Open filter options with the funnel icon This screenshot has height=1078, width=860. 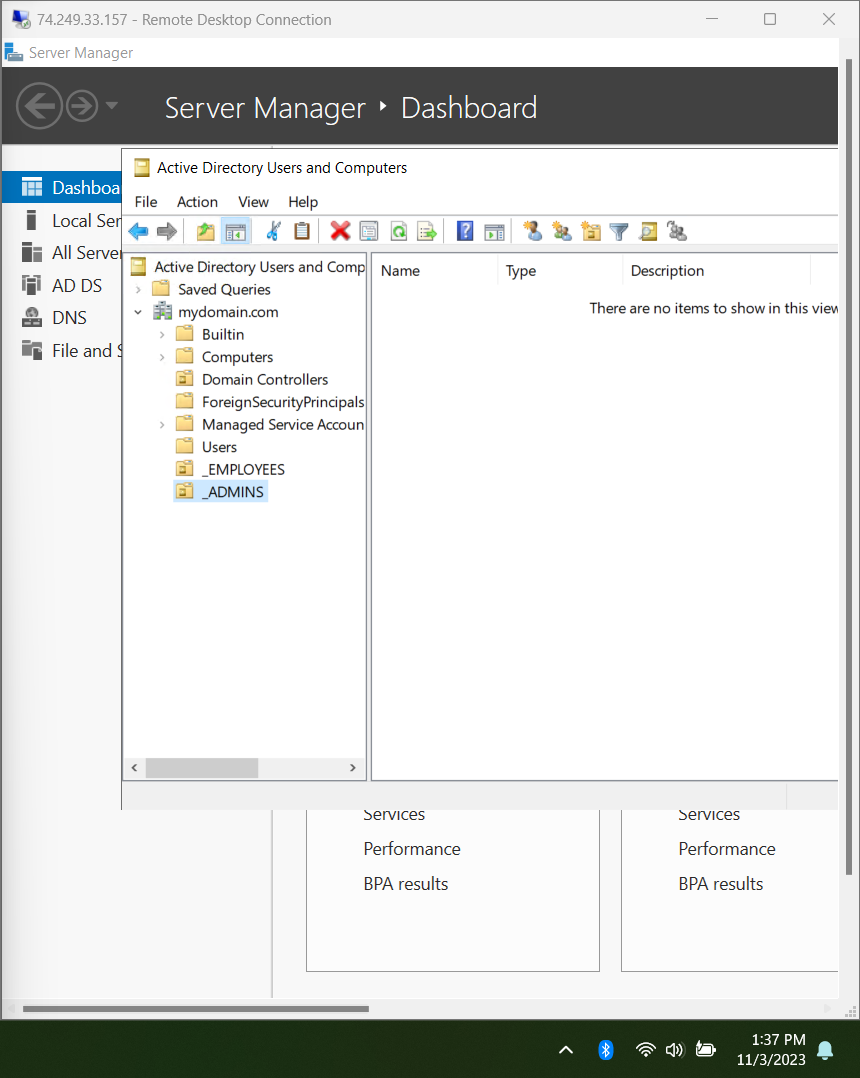pyautogui.click(x=619, y=231)
